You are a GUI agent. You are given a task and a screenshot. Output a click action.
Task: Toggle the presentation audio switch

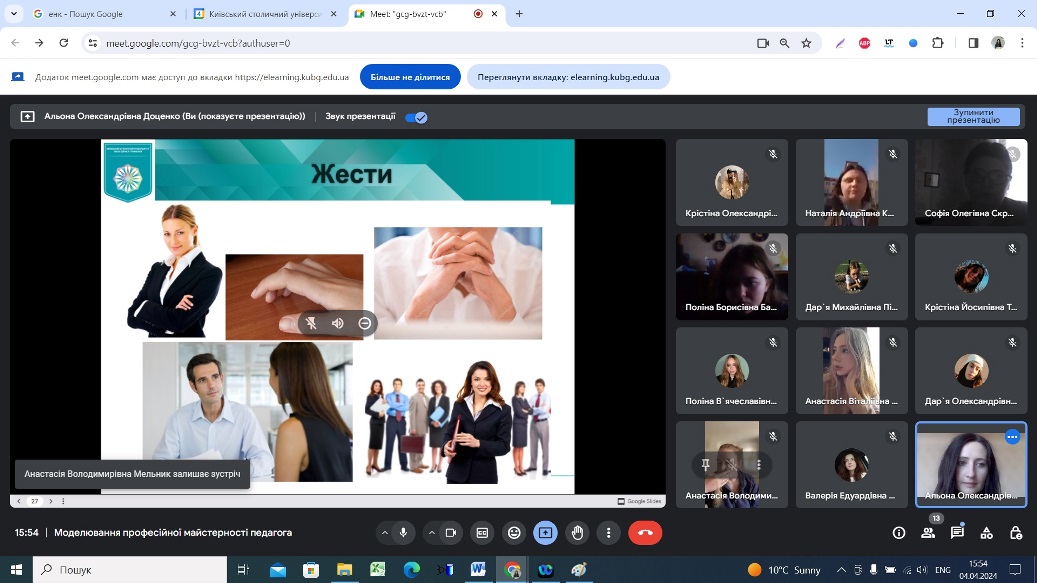416,117
